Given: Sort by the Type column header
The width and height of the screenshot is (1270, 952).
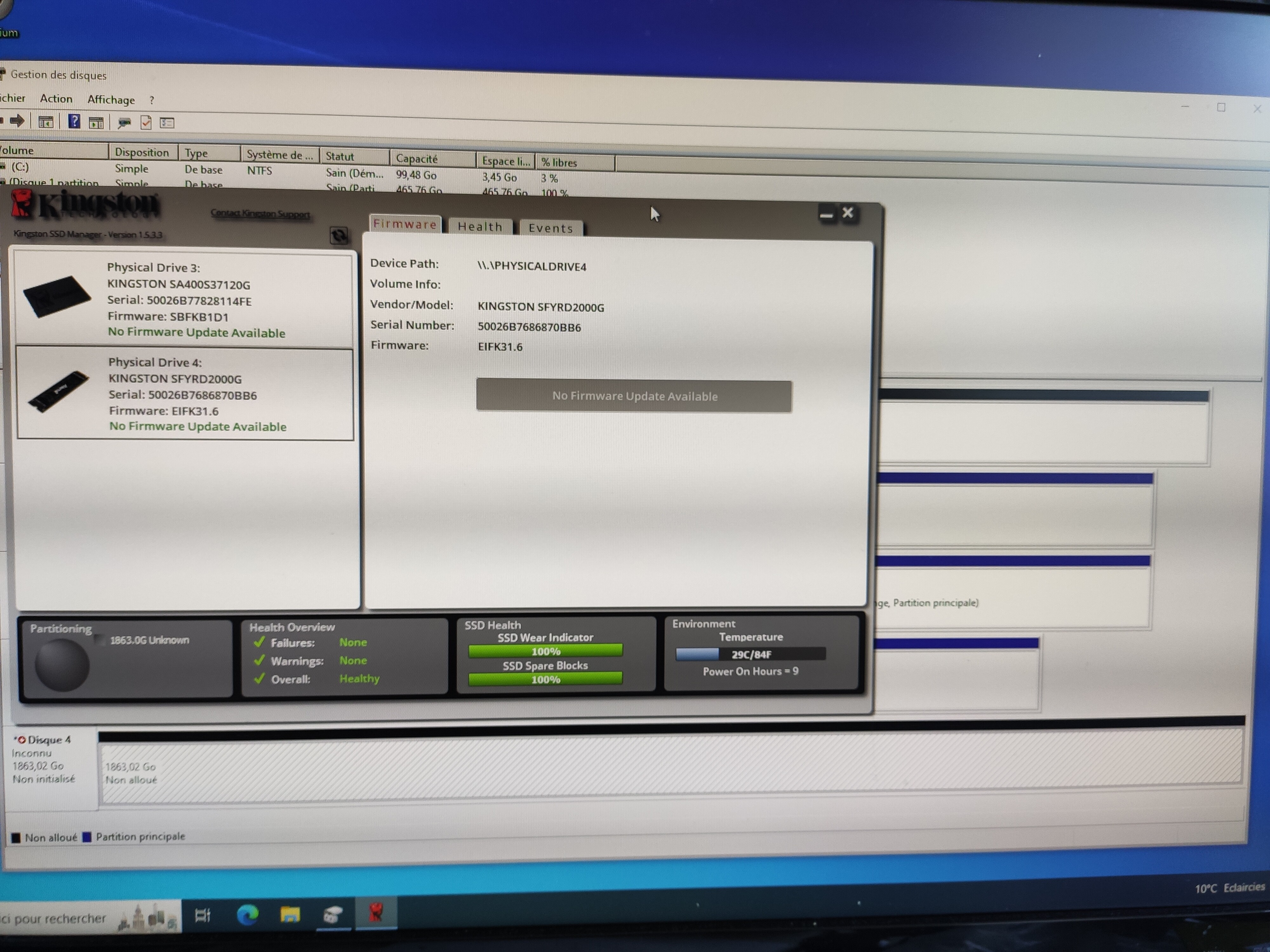Looking at the screenshot, I should pyautogui.click(x=210, y=153).
